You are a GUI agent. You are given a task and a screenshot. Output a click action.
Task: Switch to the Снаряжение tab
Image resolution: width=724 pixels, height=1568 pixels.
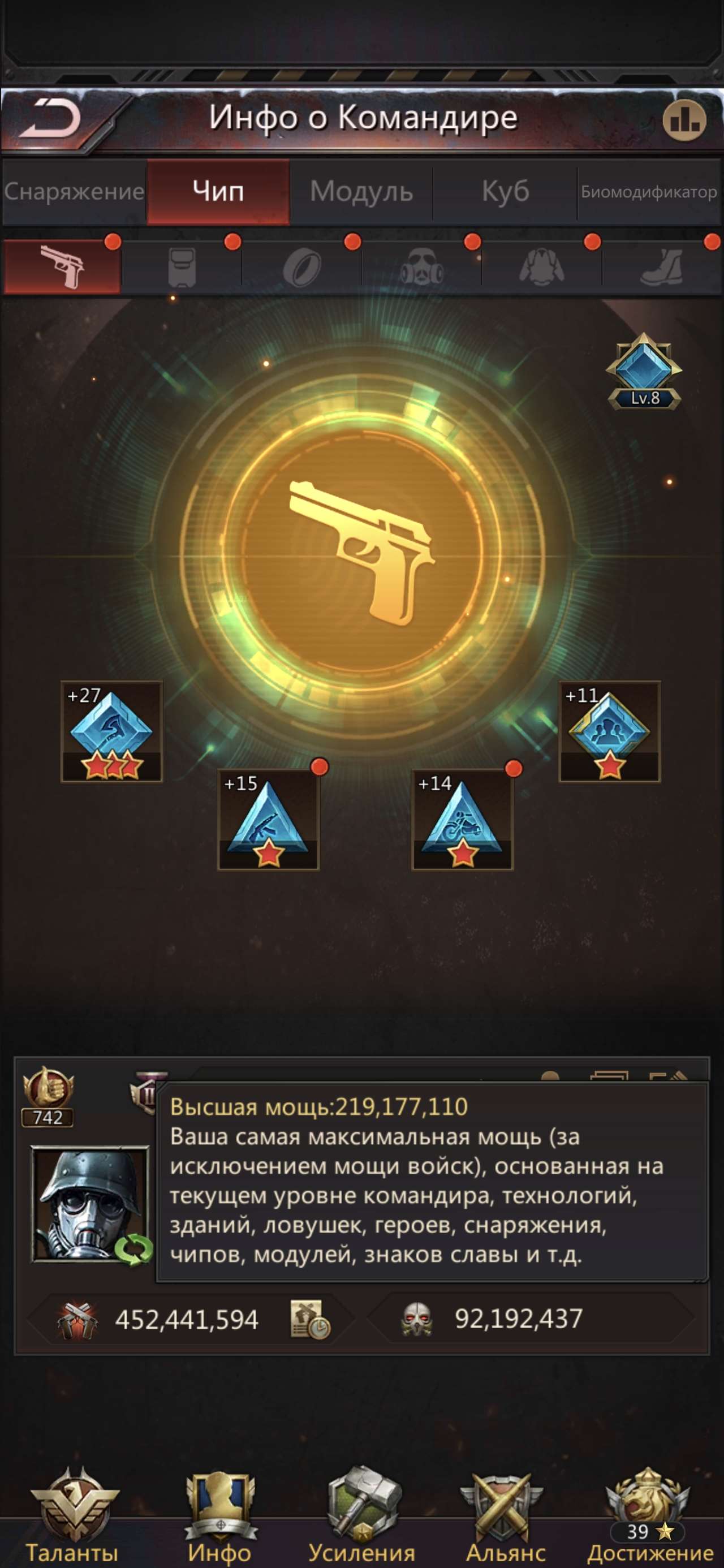[x=74, y=192]
